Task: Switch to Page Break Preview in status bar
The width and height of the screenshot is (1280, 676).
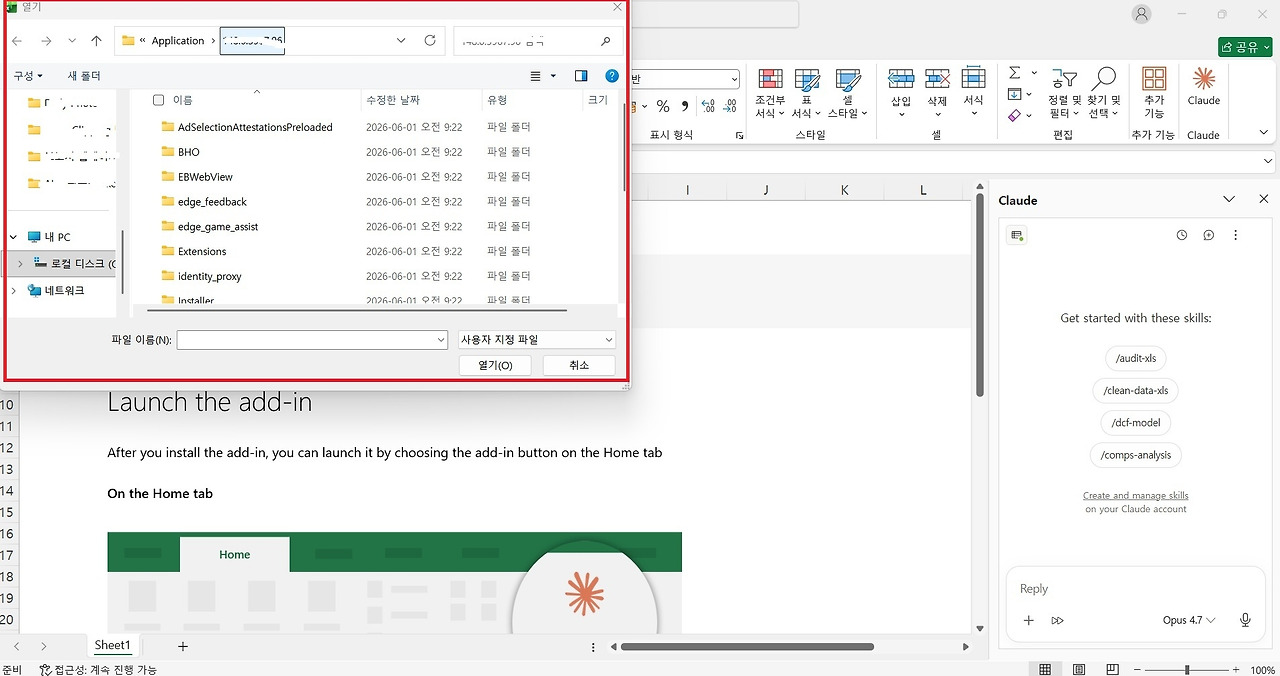Action: [x=1113, y=670]
